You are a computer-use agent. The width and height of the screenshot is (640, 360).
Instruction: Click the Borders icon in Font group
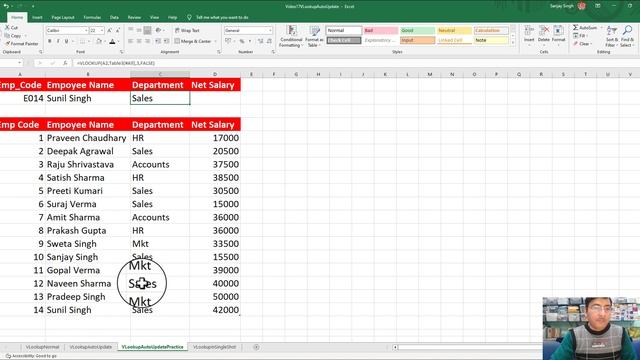pos(82,41)
